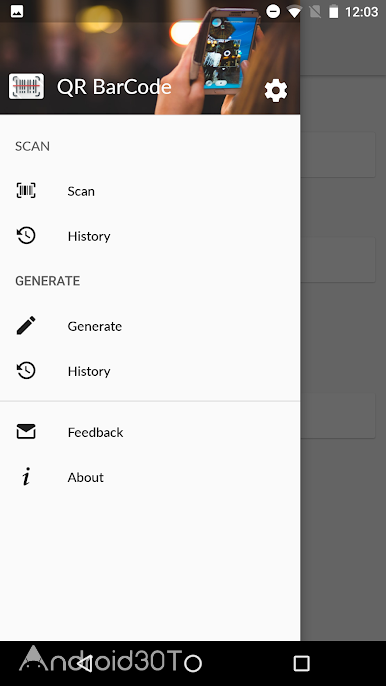Tap the Android back navigation button
The image size is (386, 686).
tap(85, 663)
